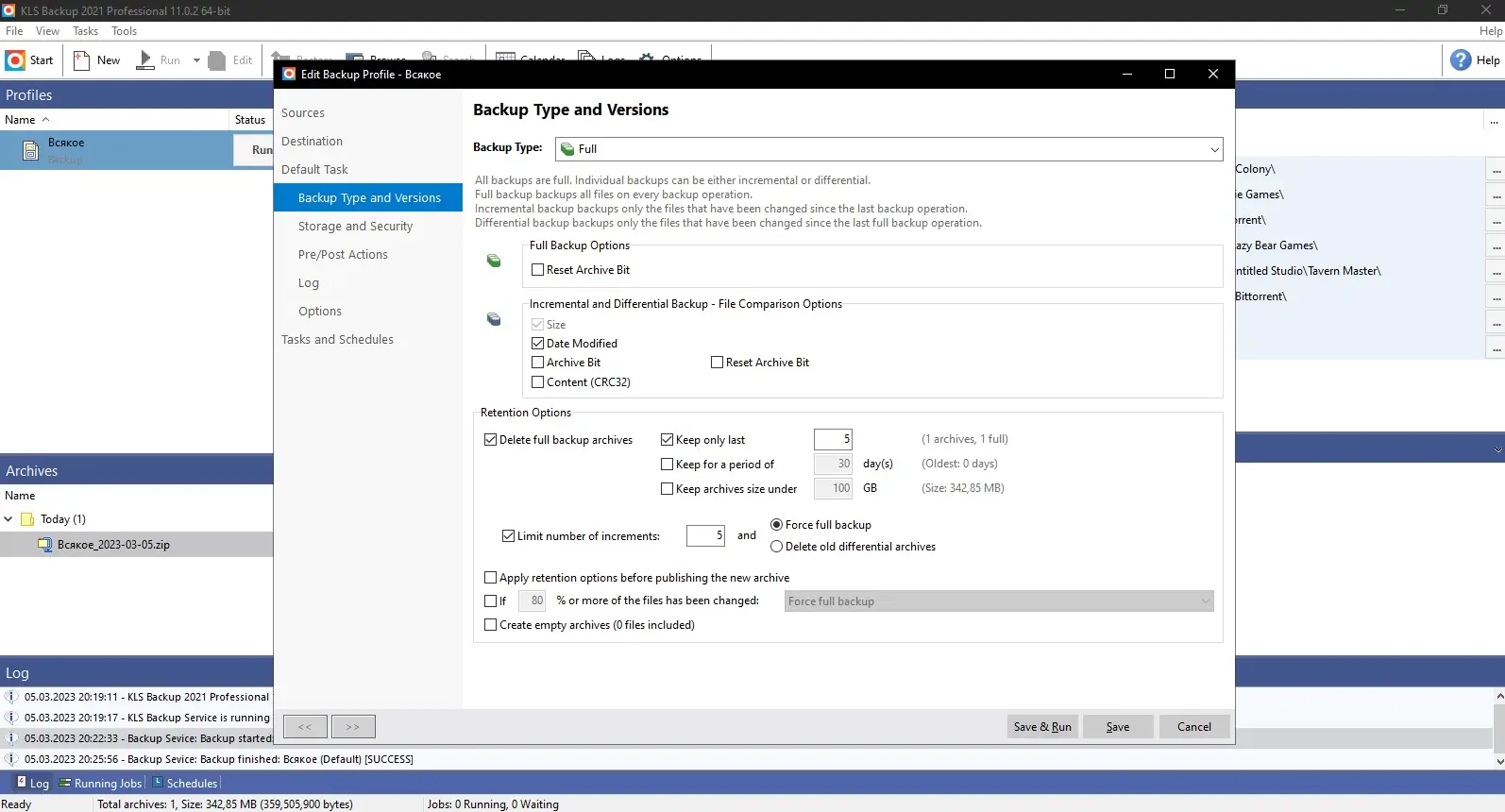Open the Backup Type dropdown
The width and height of the screenshot is (1505, 812).
coord(889,149)
